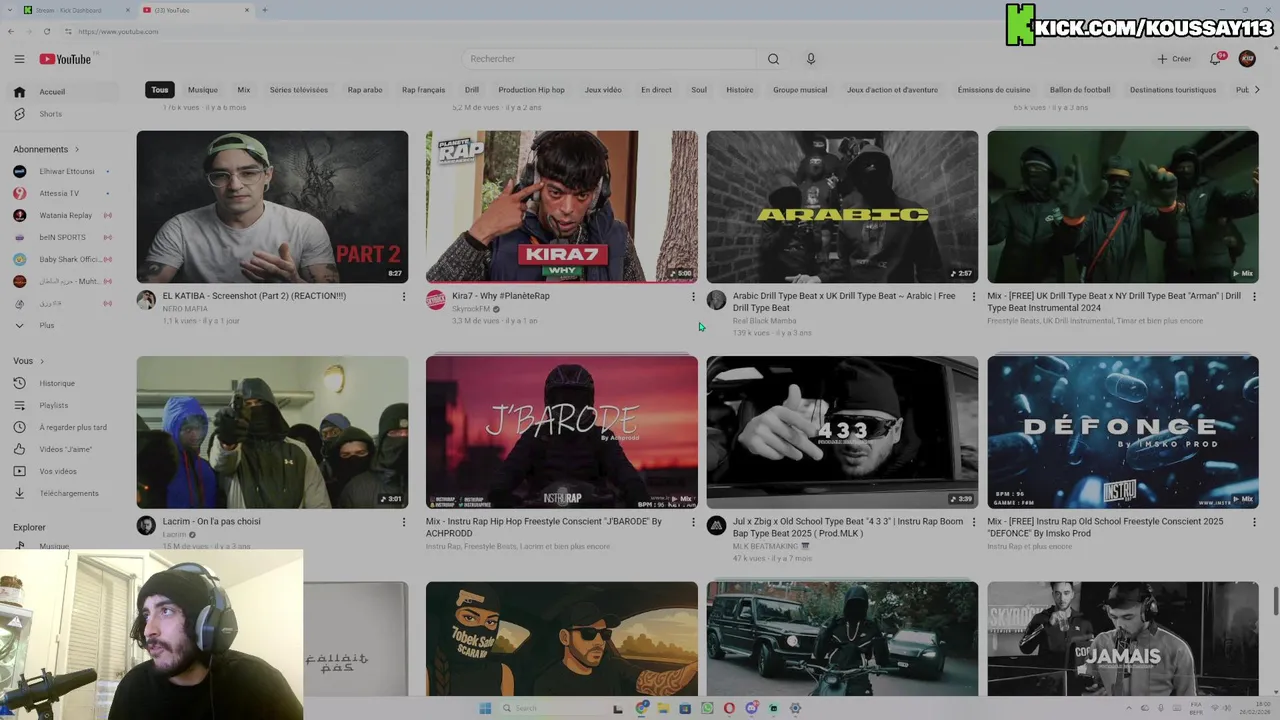Open more options for Lacrim video

click(404, 522)
